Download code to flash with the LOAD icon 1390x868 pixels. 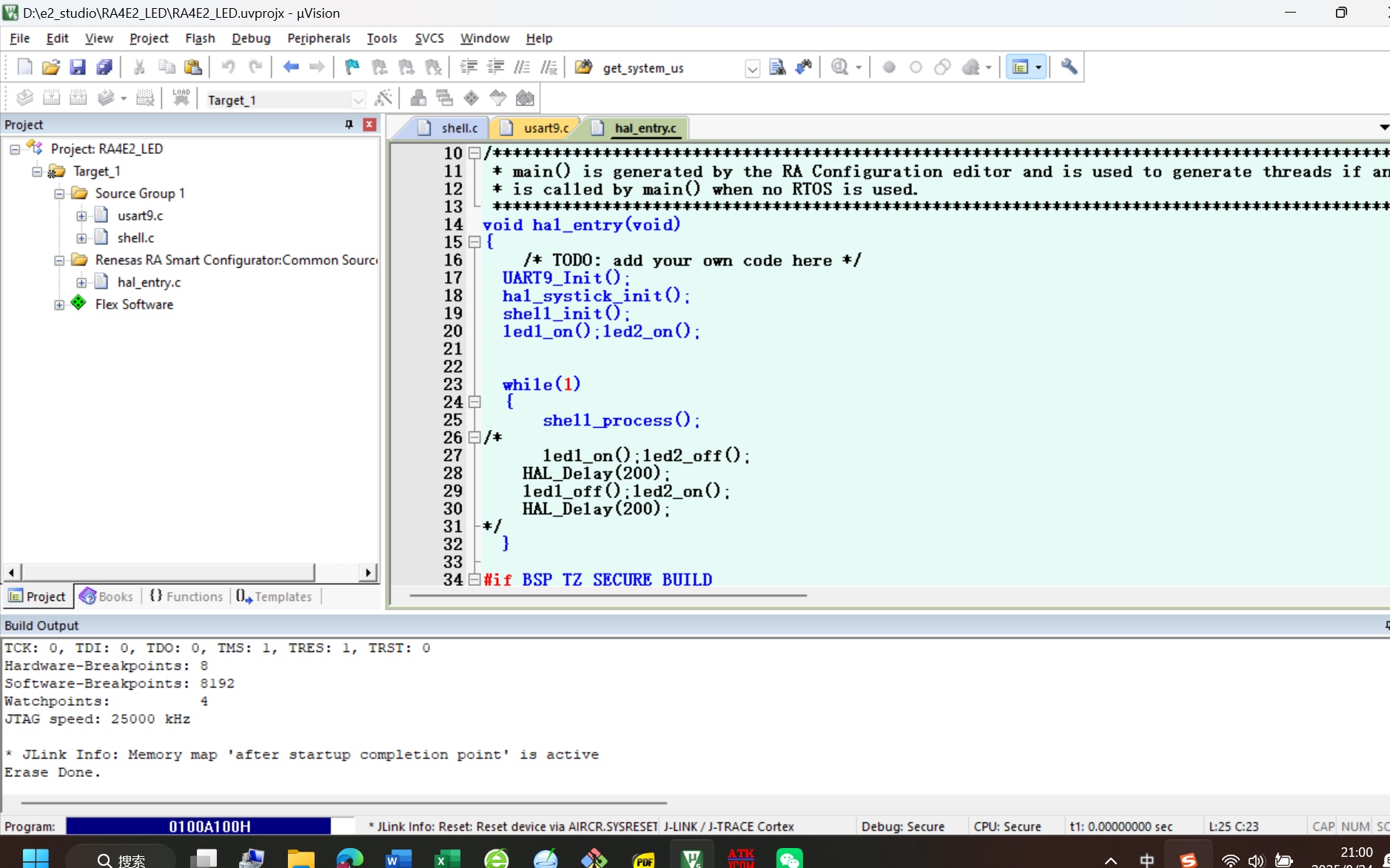(181, 98)
